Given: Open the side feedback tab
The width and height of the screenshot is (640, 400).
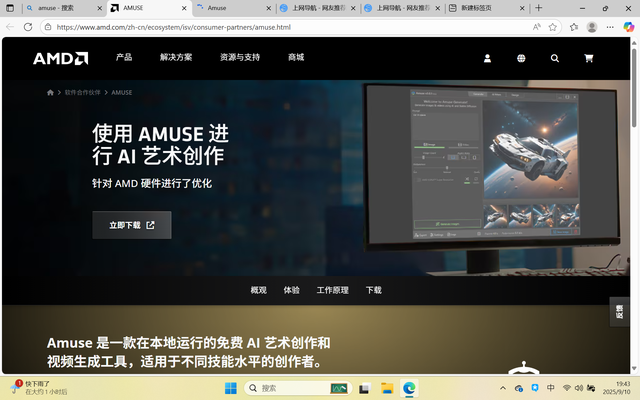Looking at the screenshot, I should [619, 312].
